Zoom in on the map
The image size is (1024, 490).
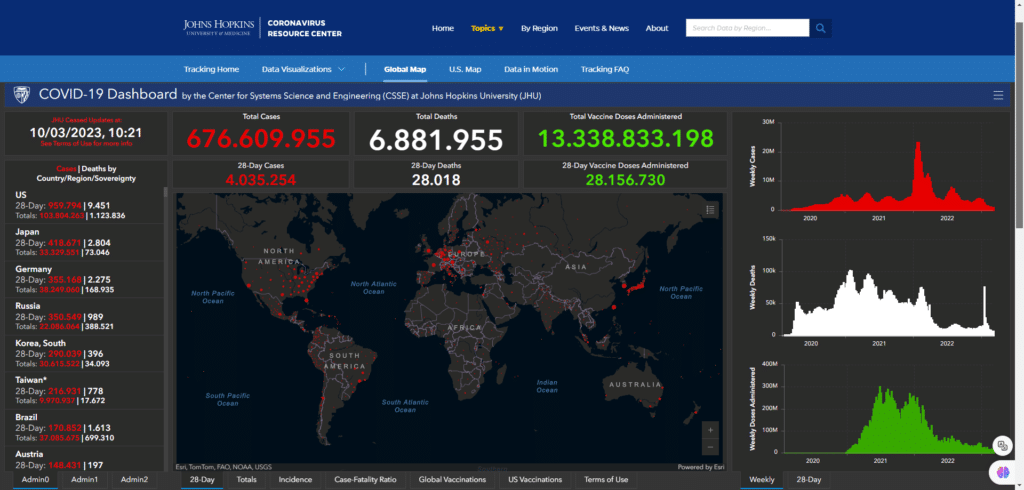pos(710,429)
